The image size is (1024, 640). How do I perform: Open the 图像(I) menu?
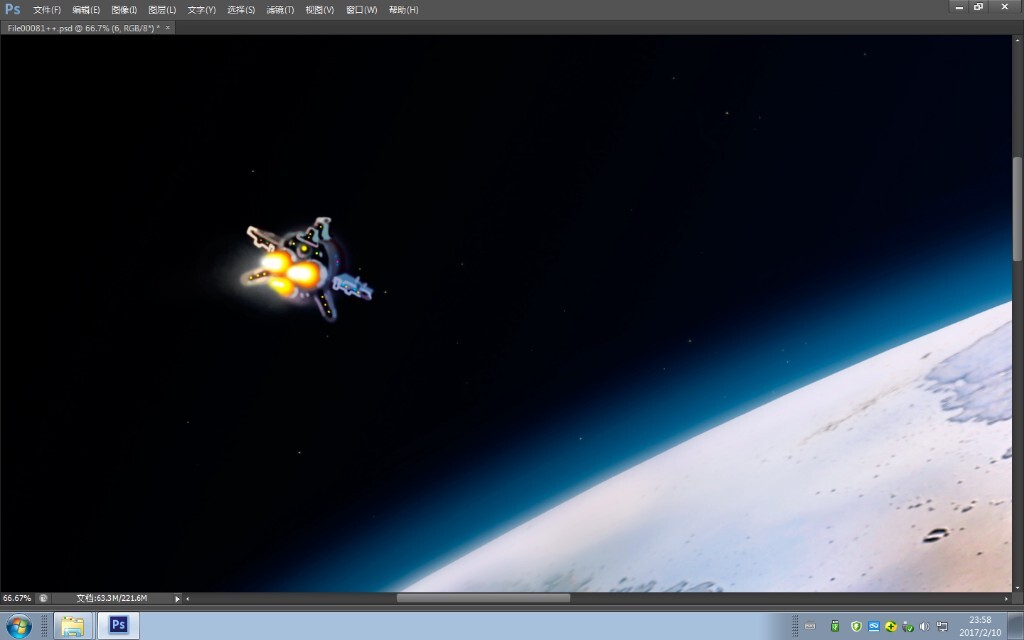[x=124, y=10]
